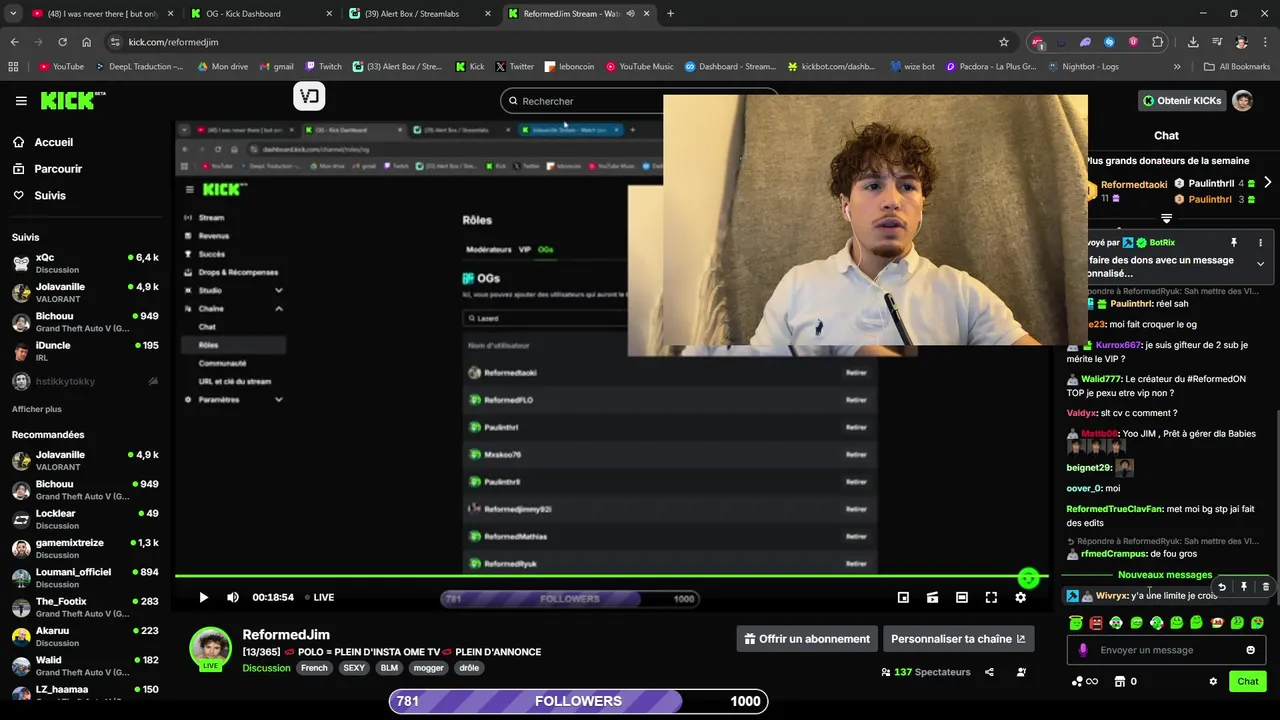
Task: Open new browser tab
Action: pyautogui.click(x=670, y=14)
